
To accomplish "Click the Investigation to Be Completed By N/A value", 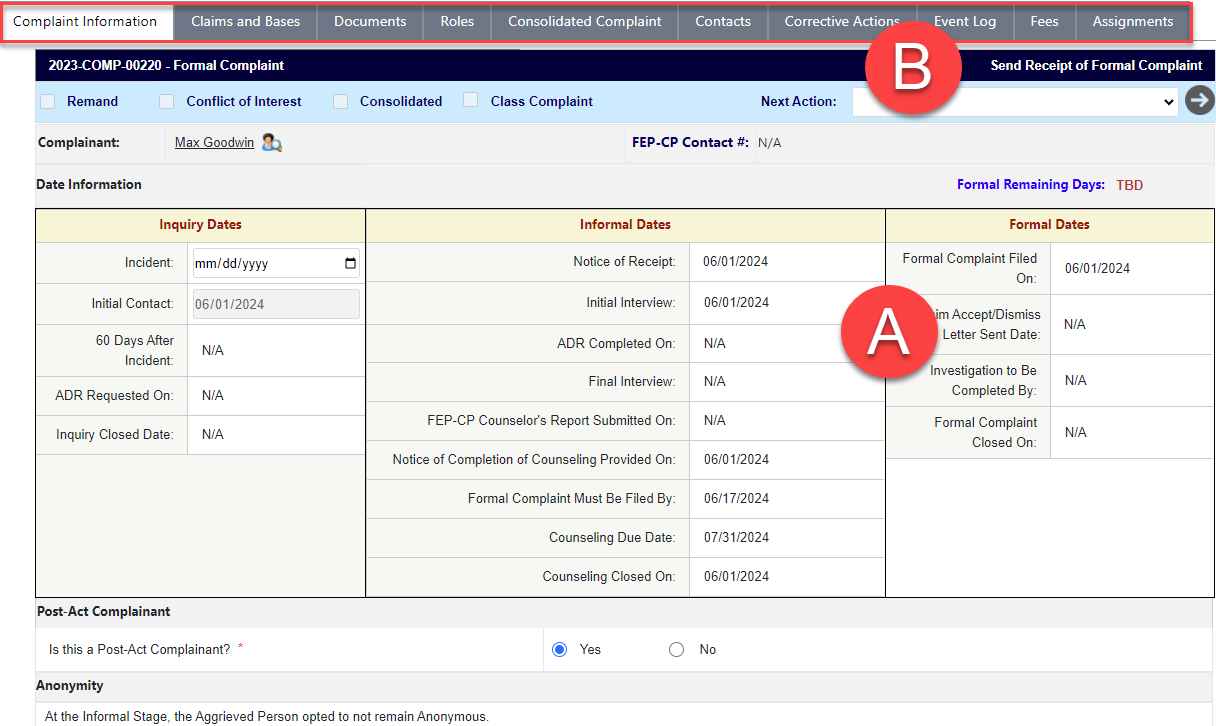I will click(1076, 381).
